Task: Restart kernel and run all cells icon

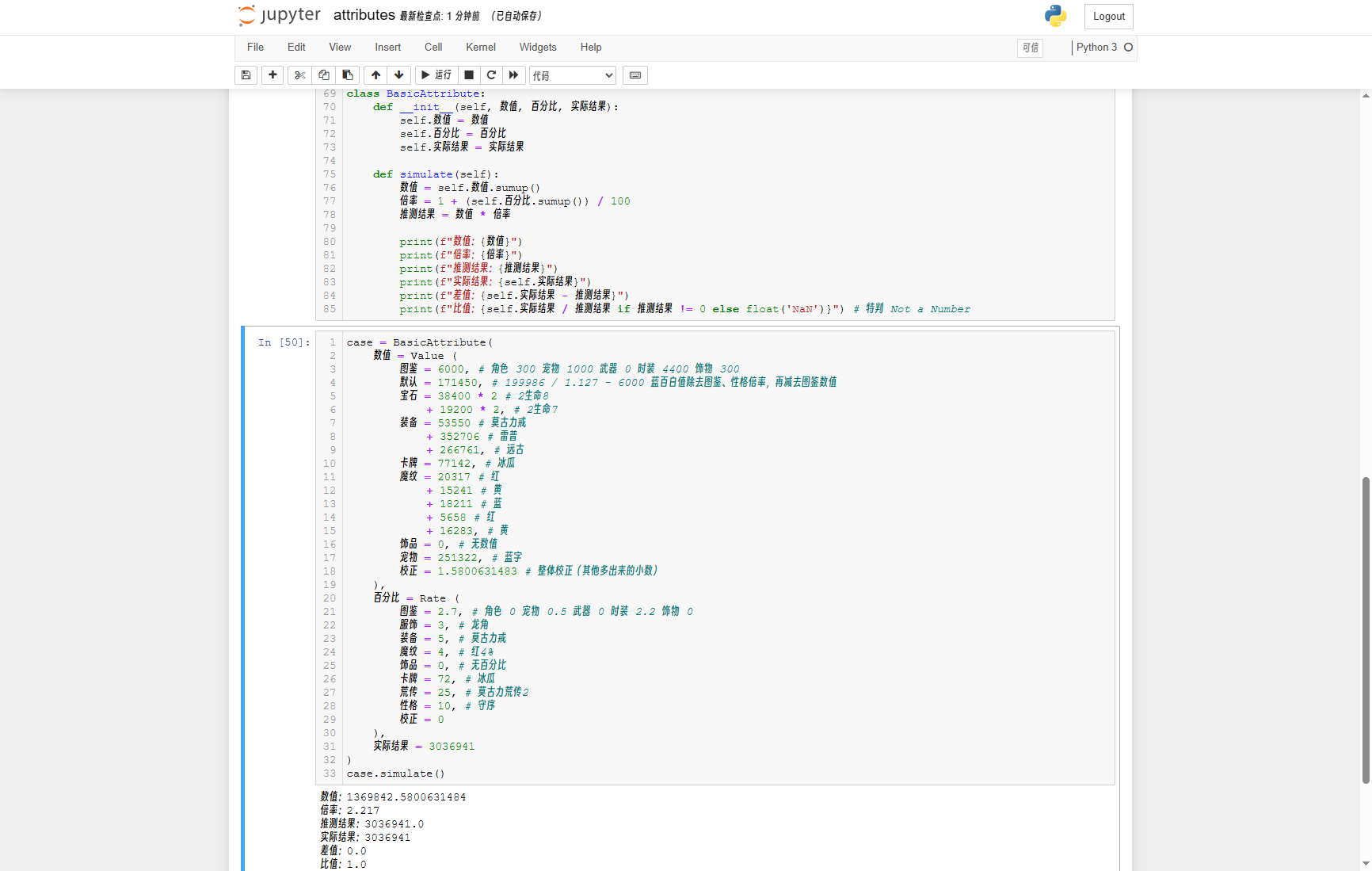Action: coord(513,75)
